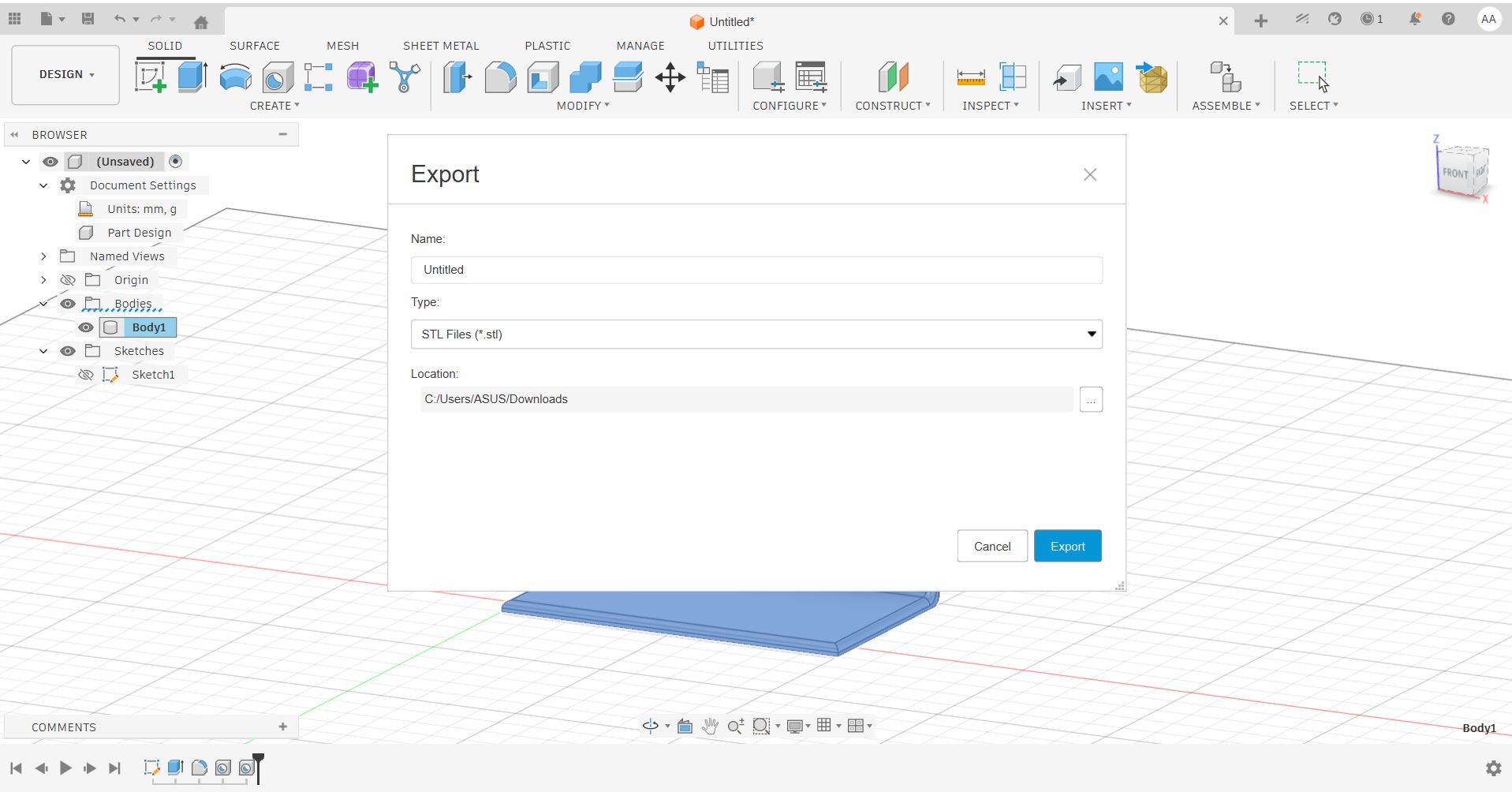Expand the Named Views folder
This screenshot has height=792, width=1512.
(x=43, y=256)
